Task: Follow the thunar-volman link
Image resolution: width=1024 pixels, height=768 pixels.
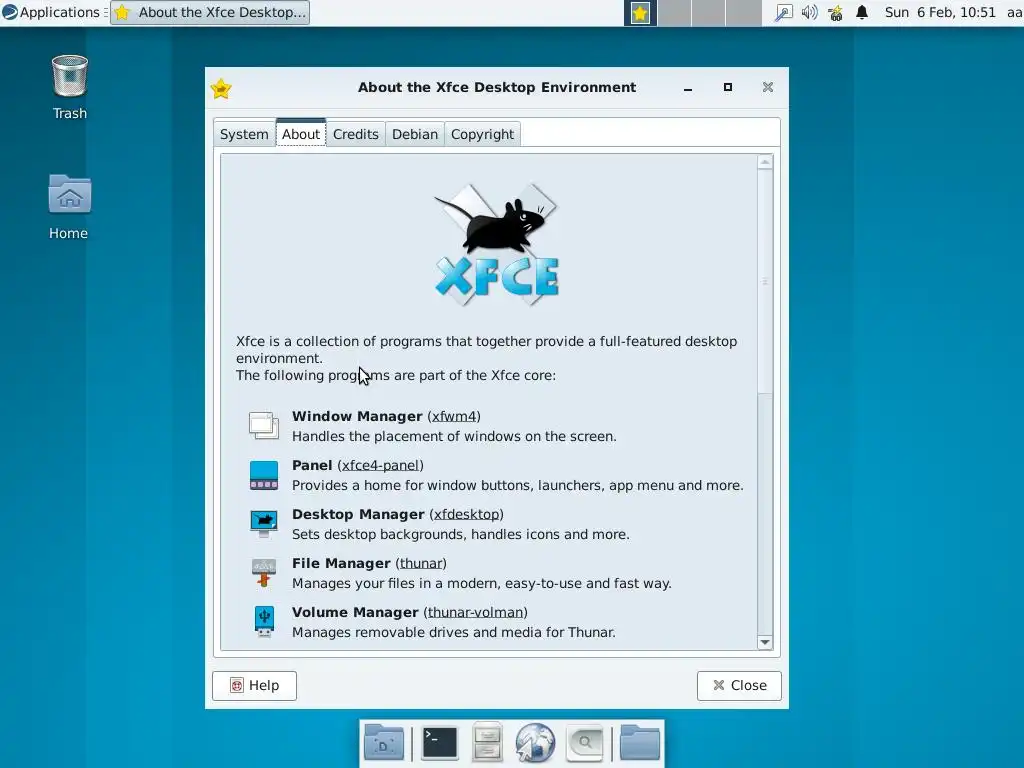Action: (x=475, y=613)
